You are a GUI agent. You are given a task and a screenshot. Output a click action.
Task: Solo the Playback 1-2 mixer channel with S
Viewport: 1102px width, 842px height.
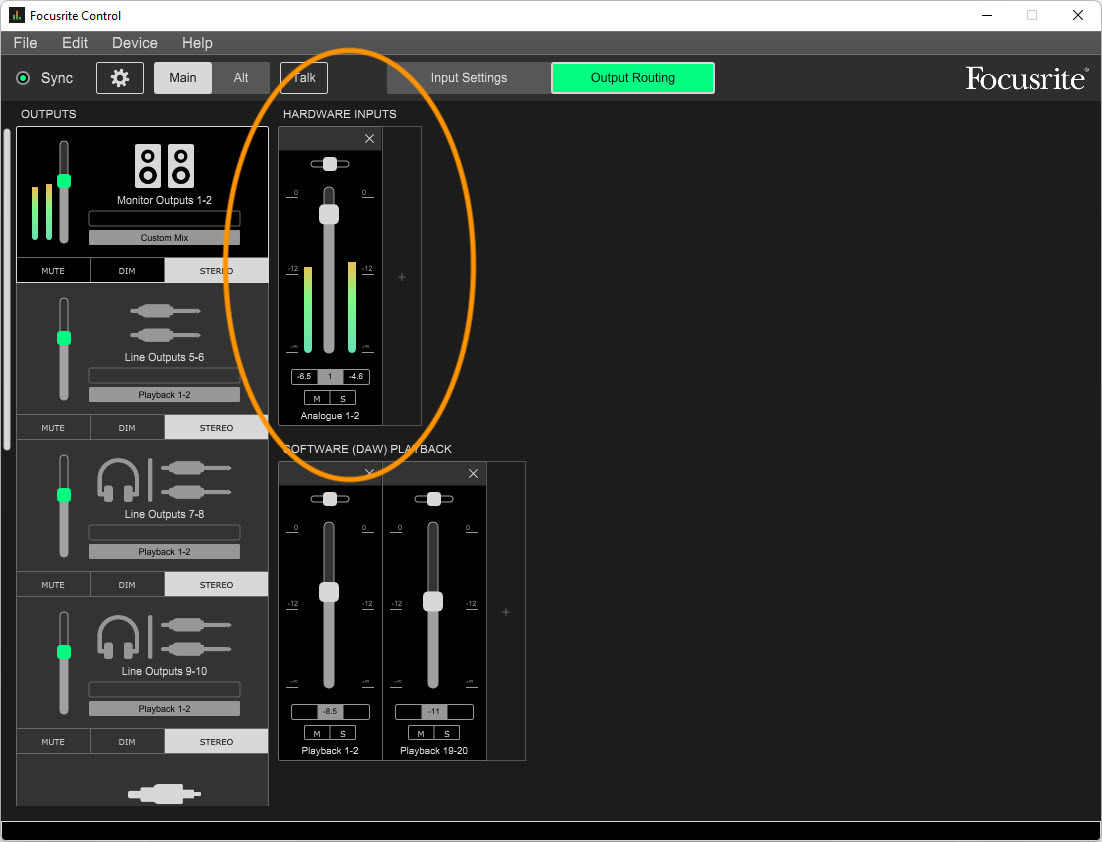[343, 733]
